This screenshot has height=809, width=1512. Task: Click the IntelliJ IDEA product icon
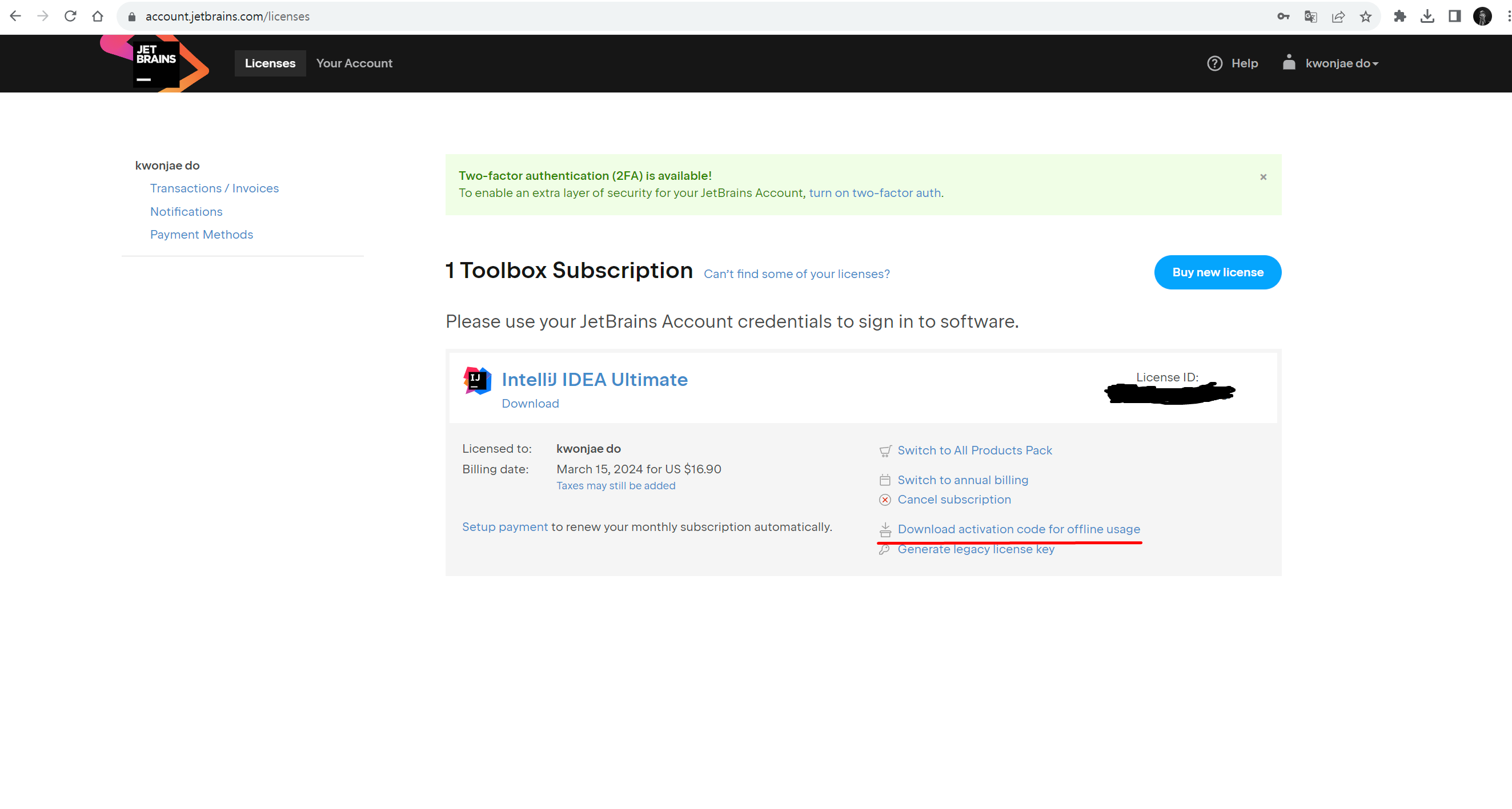click(x=476, y=381)
